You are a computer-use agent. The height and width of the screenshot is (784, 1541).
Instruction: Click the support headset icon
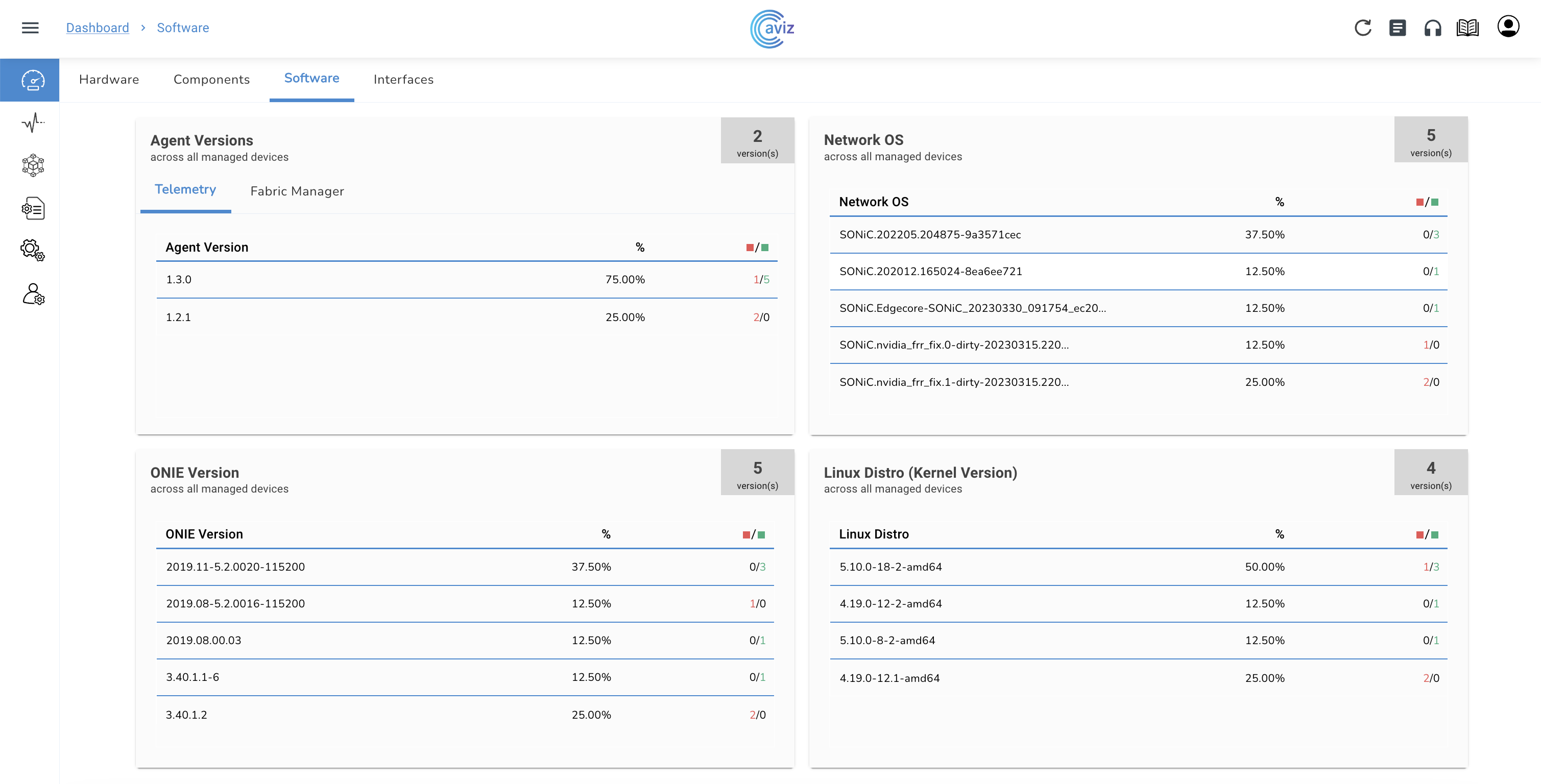pos(1432,28)
